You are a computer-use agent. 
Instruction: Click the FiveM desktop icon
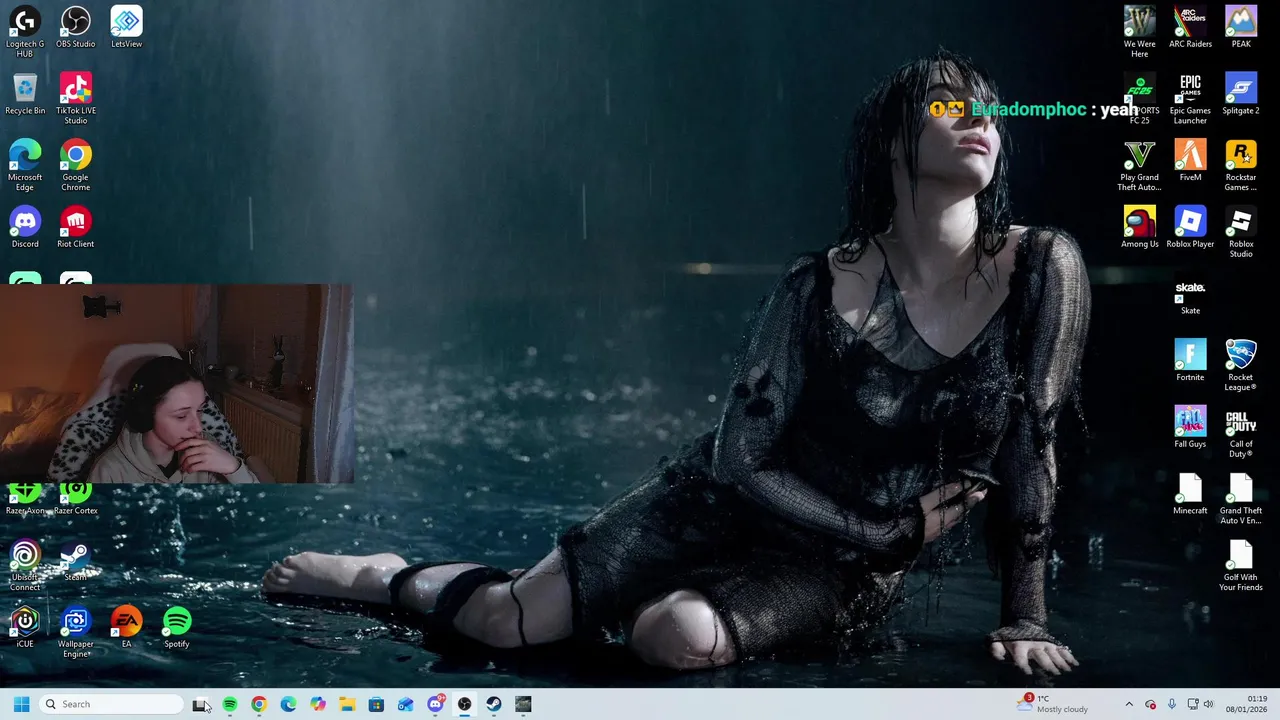pos(1190,161)
